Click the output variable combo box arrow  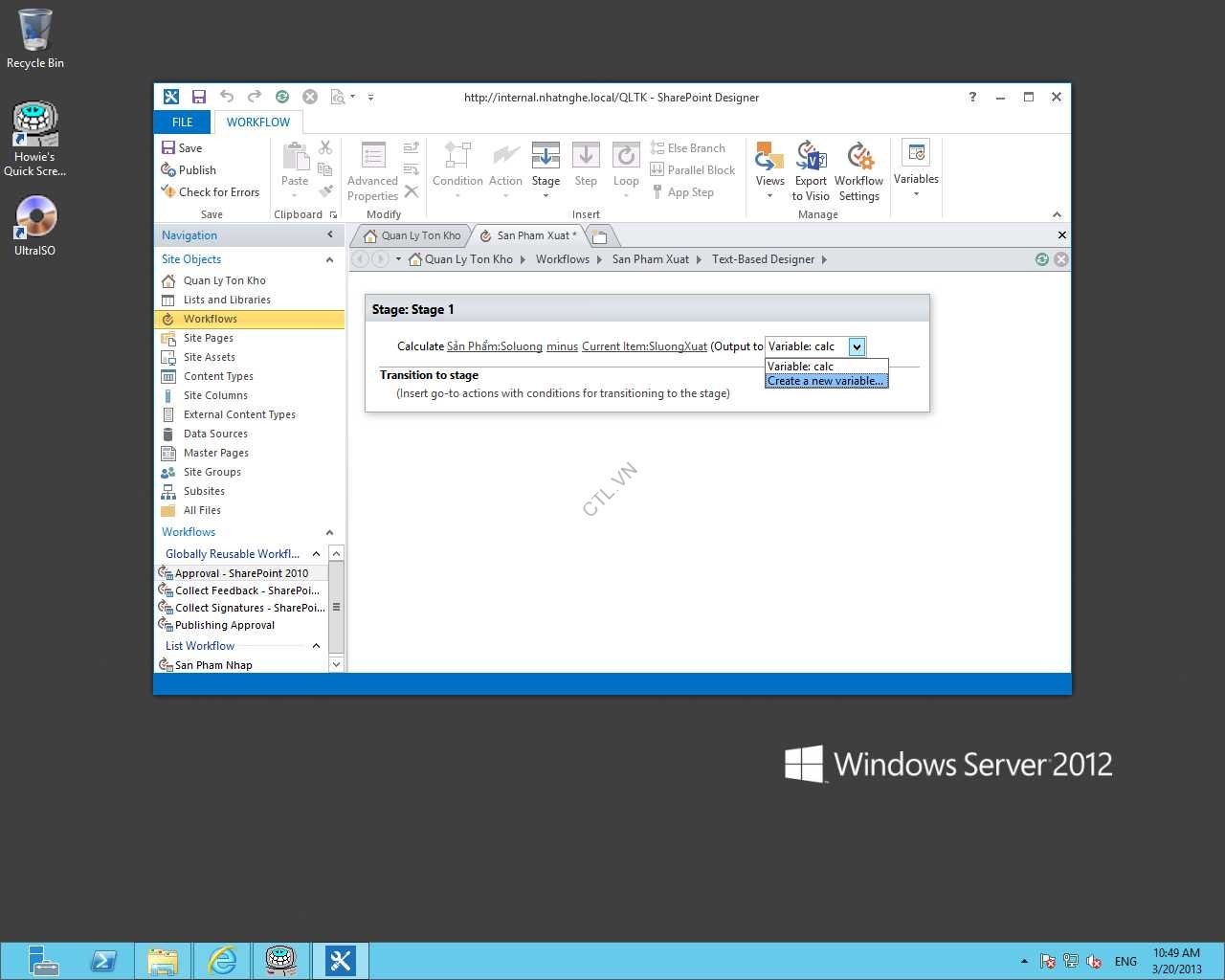click(857, 347)
